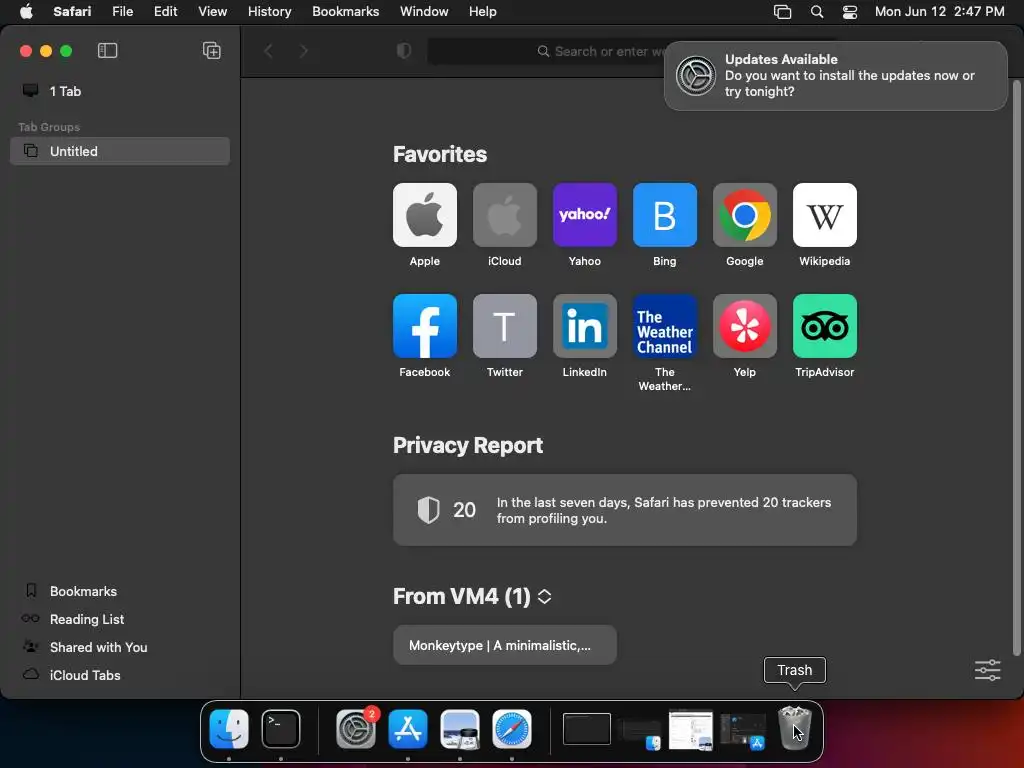Open Control Center from menu bar
The height and width of the screenshot is (768, 1024).
[850, 12]
